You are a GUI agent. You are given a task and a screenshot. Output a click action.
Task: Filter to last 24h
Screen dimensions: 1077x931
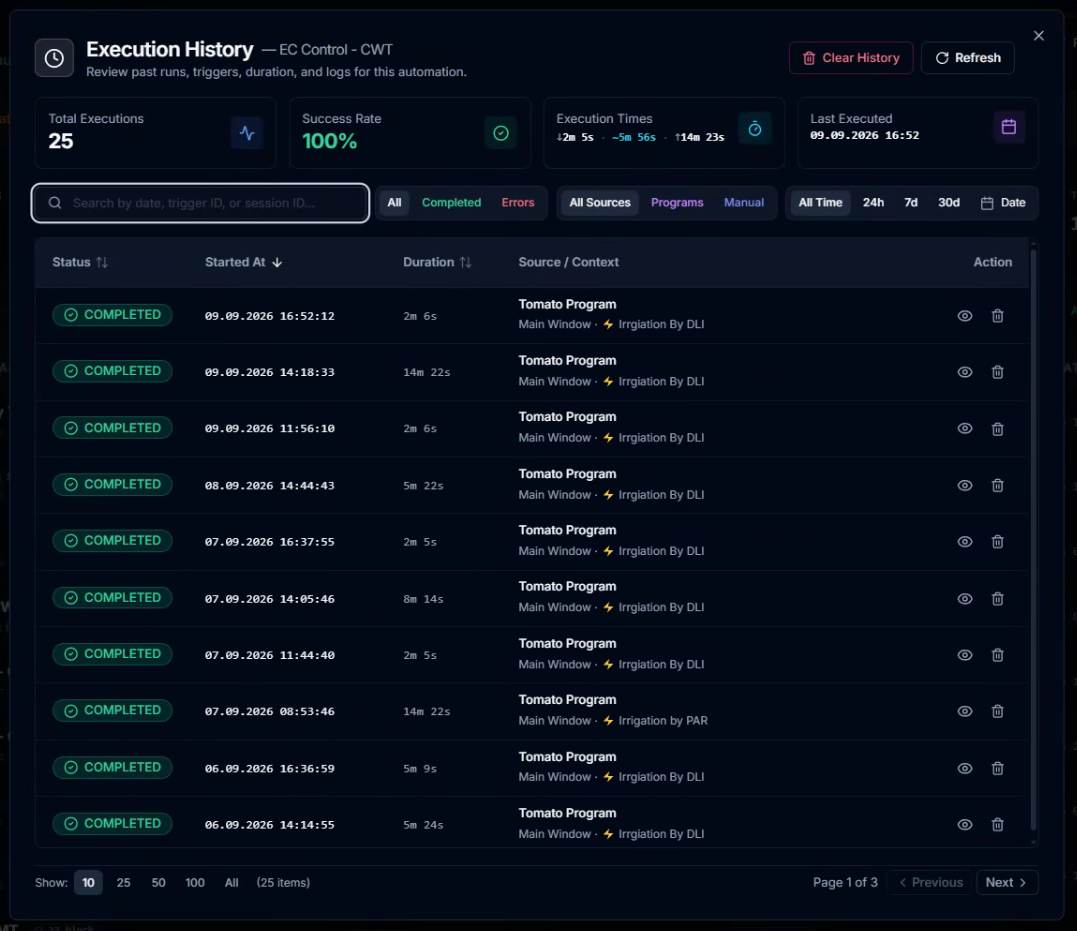[x=873, y=203]
